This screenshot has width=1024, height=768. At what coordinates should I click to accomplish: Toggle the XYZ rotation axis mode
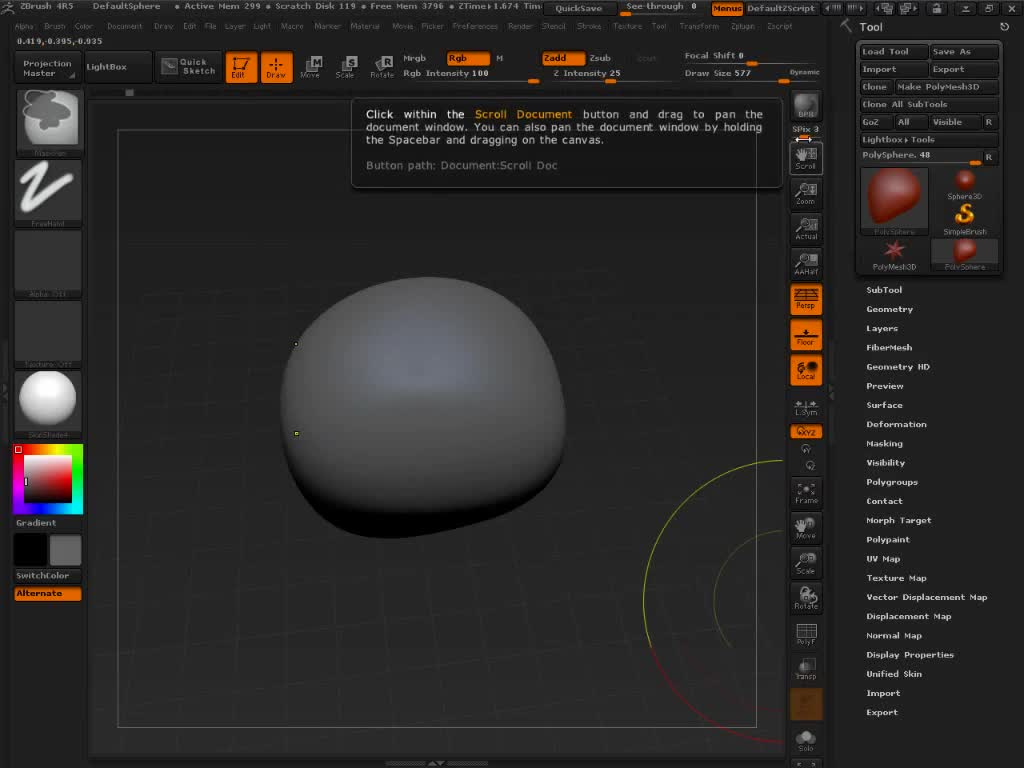[806, 432]
